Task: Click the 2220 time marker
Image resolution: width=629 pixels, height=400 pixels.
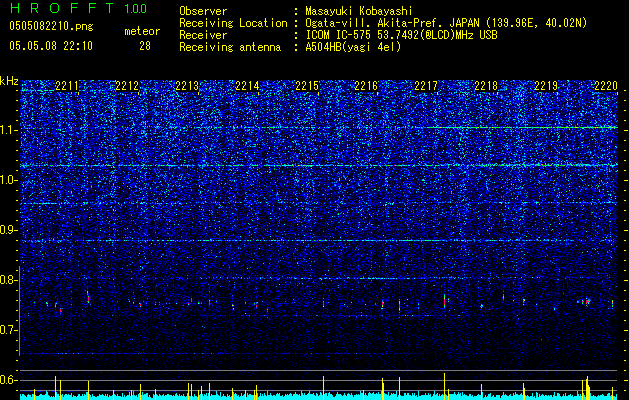Action: (x=606, y=86)
